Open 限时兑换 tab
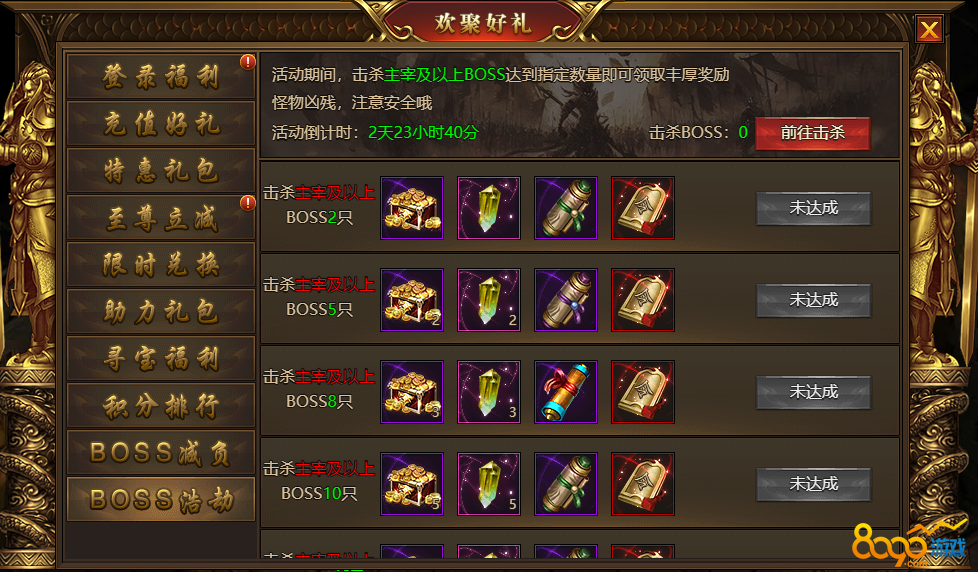This screenshot has height=572, width=978. coord(161,264)
